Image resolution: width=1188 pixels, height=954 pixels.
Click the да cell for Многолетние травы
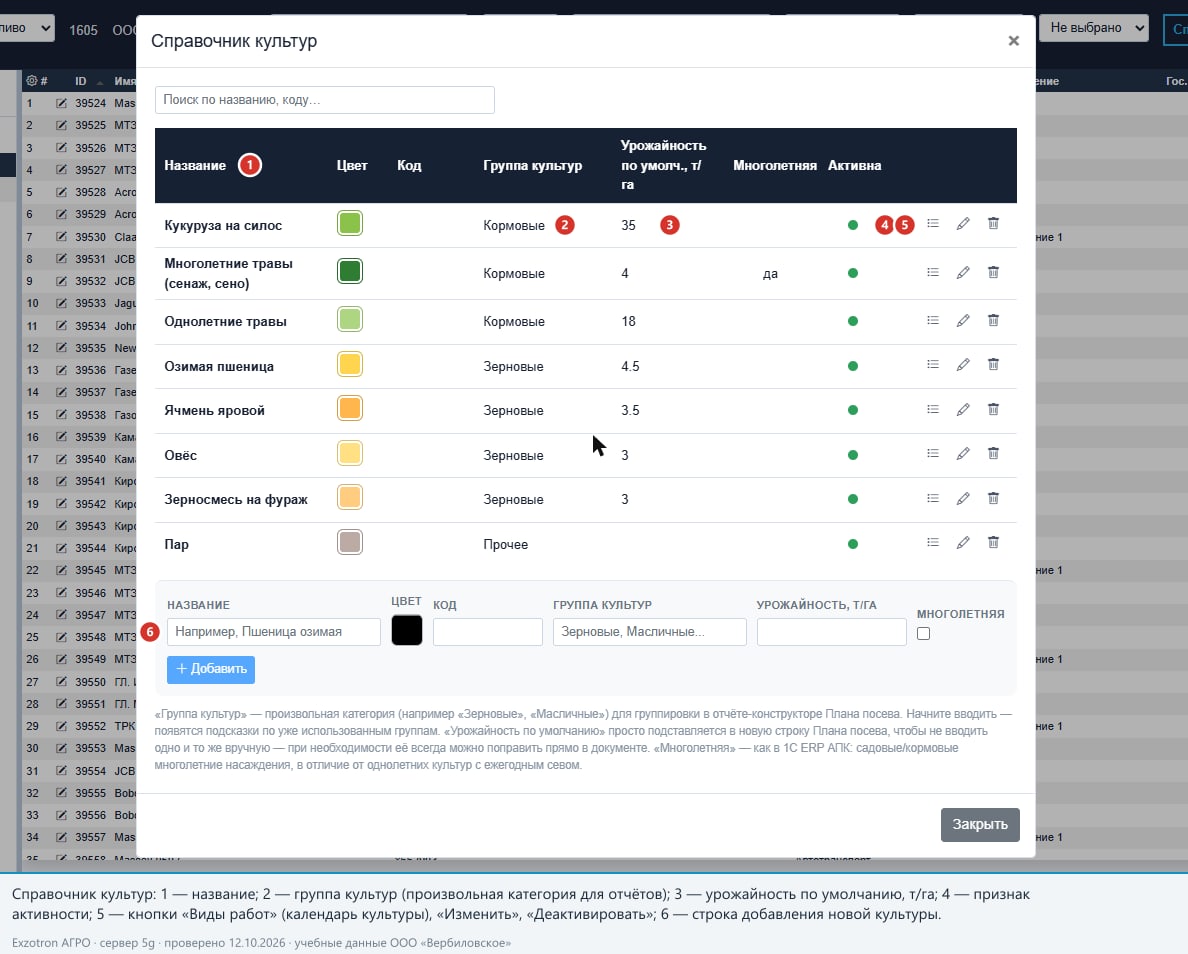tap(771, 274)
